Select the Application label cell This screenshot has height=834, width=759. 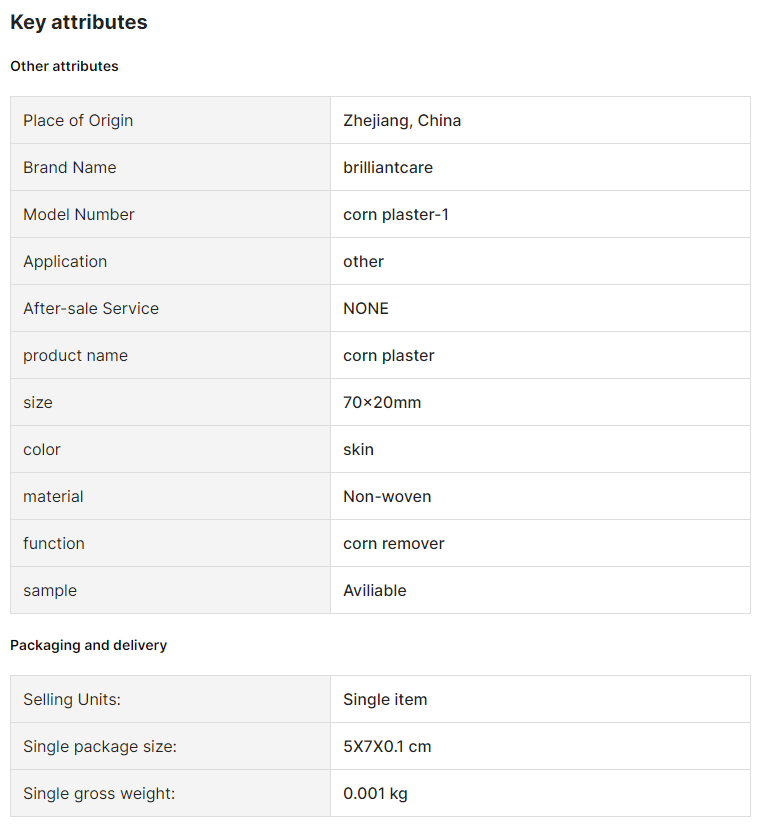[x=170, y=261]
